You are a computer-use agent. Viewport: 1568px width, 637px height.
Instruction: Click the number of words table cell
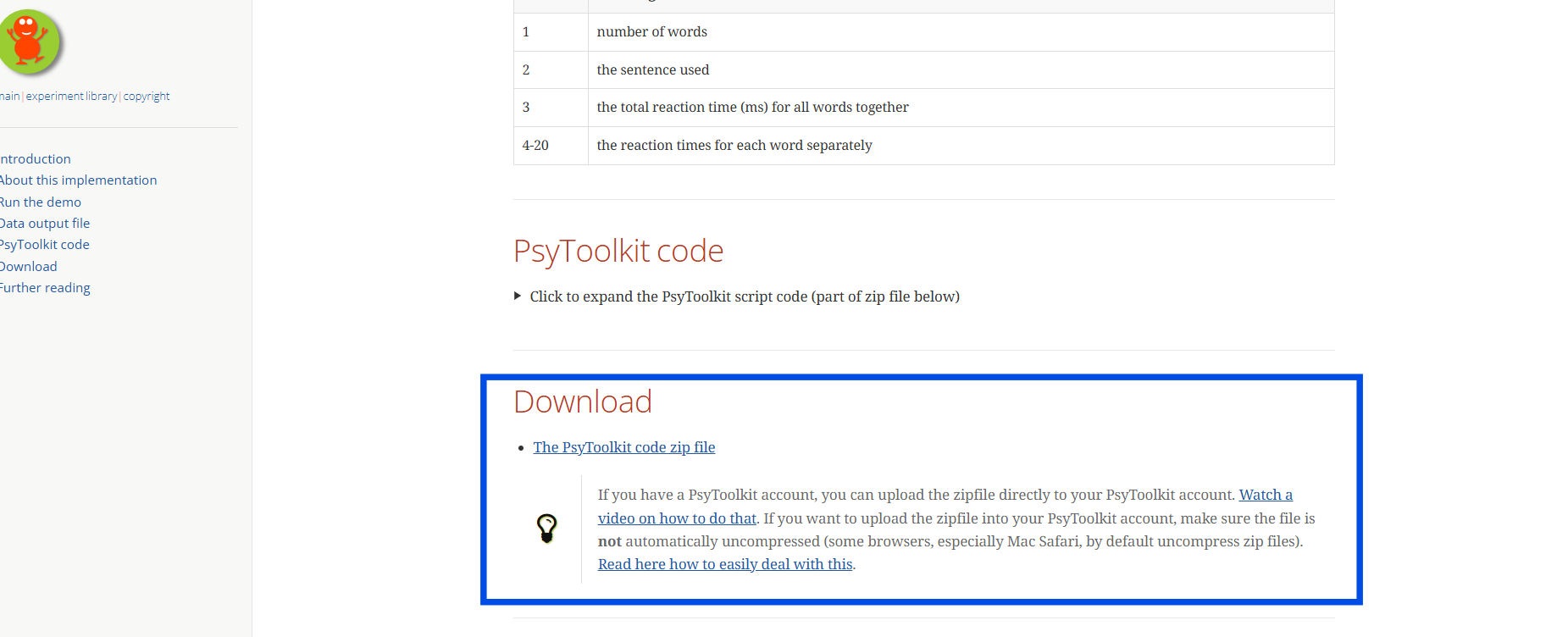click(x=651, y=32)
